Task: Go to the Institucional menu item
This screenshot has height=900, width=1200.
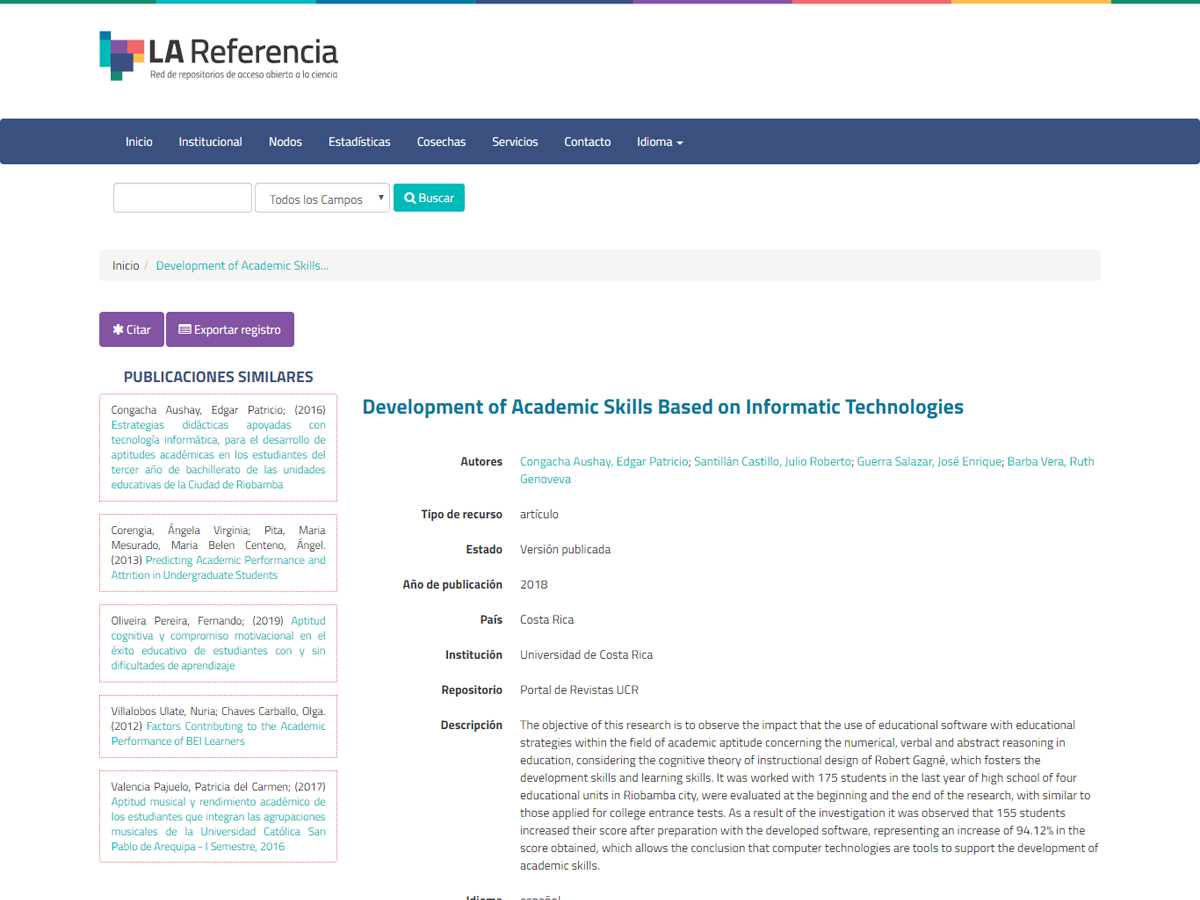Action: [210, 142]
